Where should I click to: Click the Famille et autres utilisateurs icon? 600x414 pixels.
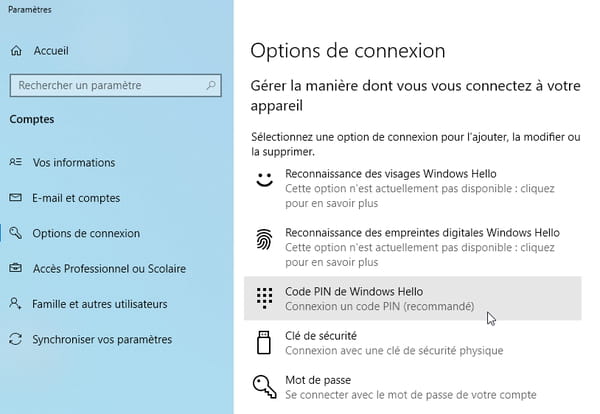(x=15, y=303)
